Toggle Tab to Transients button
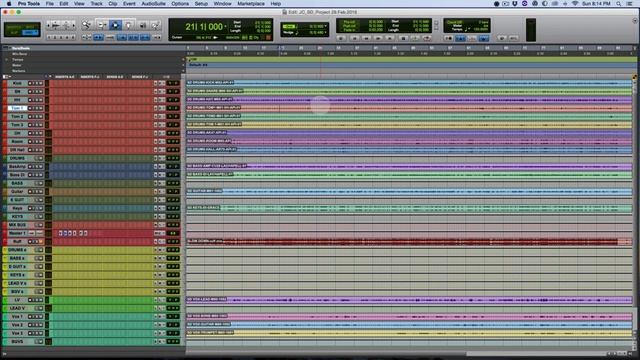This screenshot has height=360, width=640. pyautogui.click(x=98, y=37)
